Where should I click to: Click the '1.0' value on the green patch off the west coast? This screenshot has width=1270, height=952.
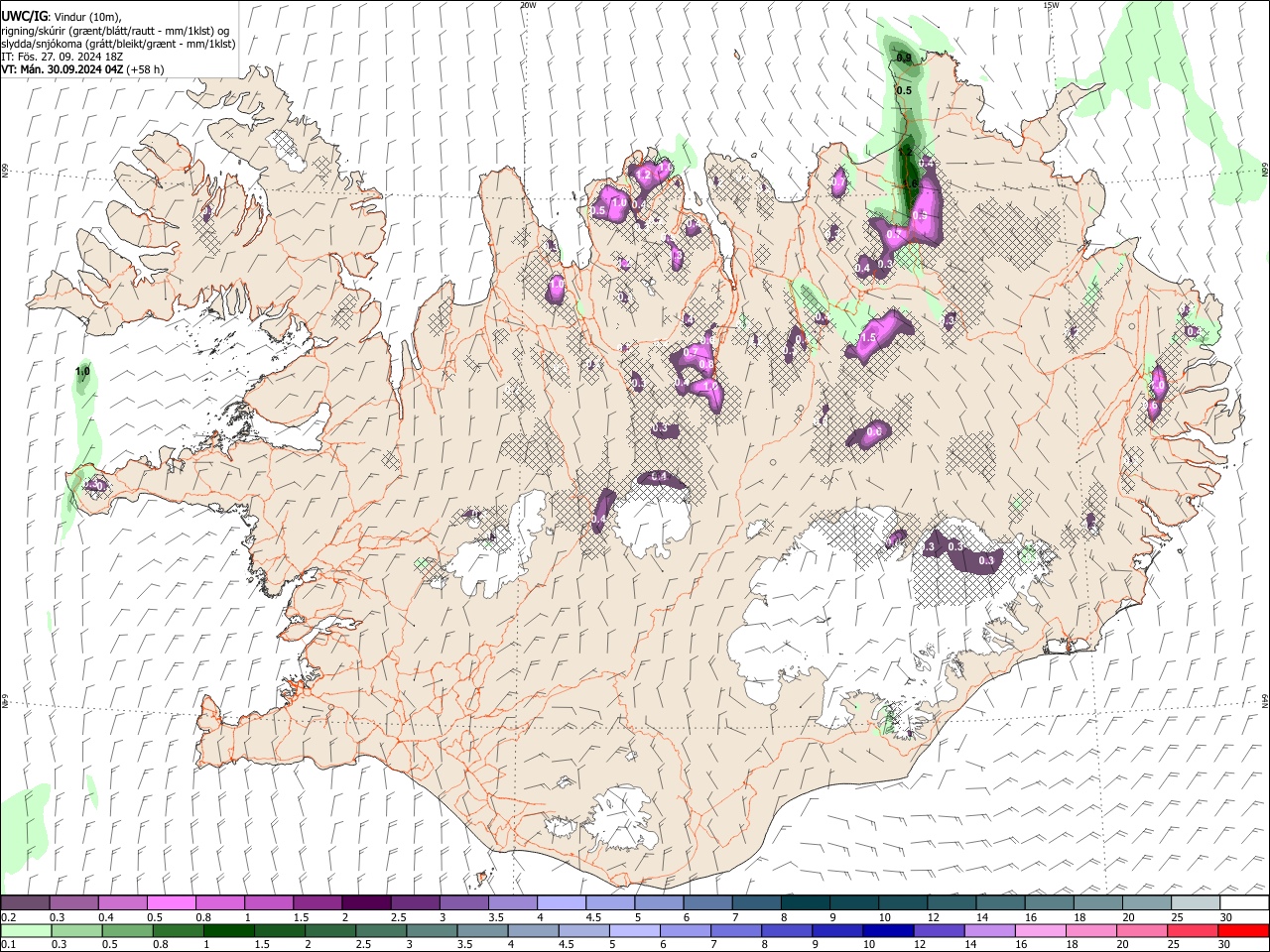pyautogui.click(x=82, y=372)
